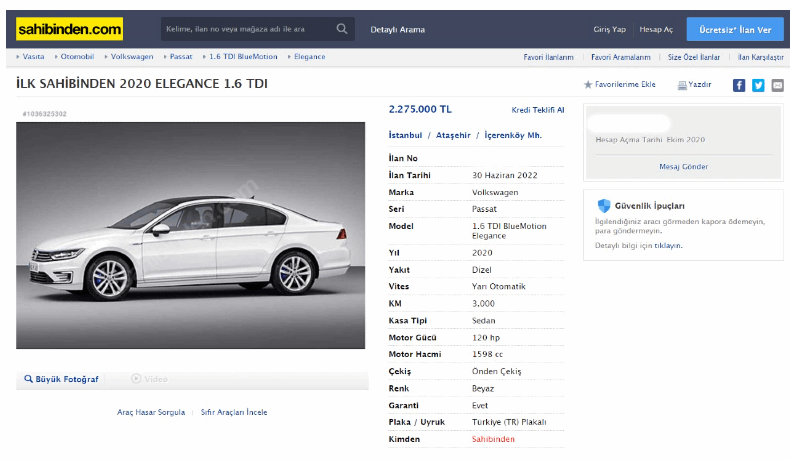This screenshot has width=790, height=460.
Task: Click the listing title İLK SAHİBİNDEN 2020 ELEGANCE
Action: click(142, 84)
